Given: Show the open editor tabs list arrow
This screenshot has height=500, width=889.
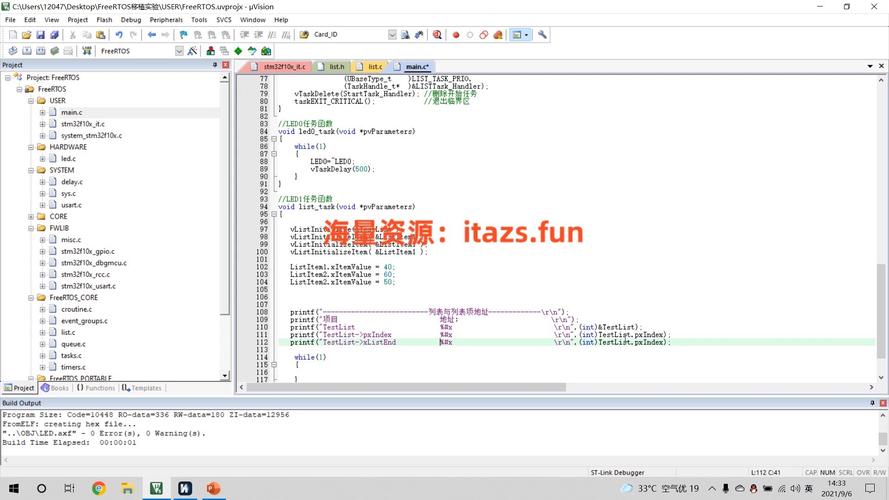Looking at the screenshot, I should point(870,66).
